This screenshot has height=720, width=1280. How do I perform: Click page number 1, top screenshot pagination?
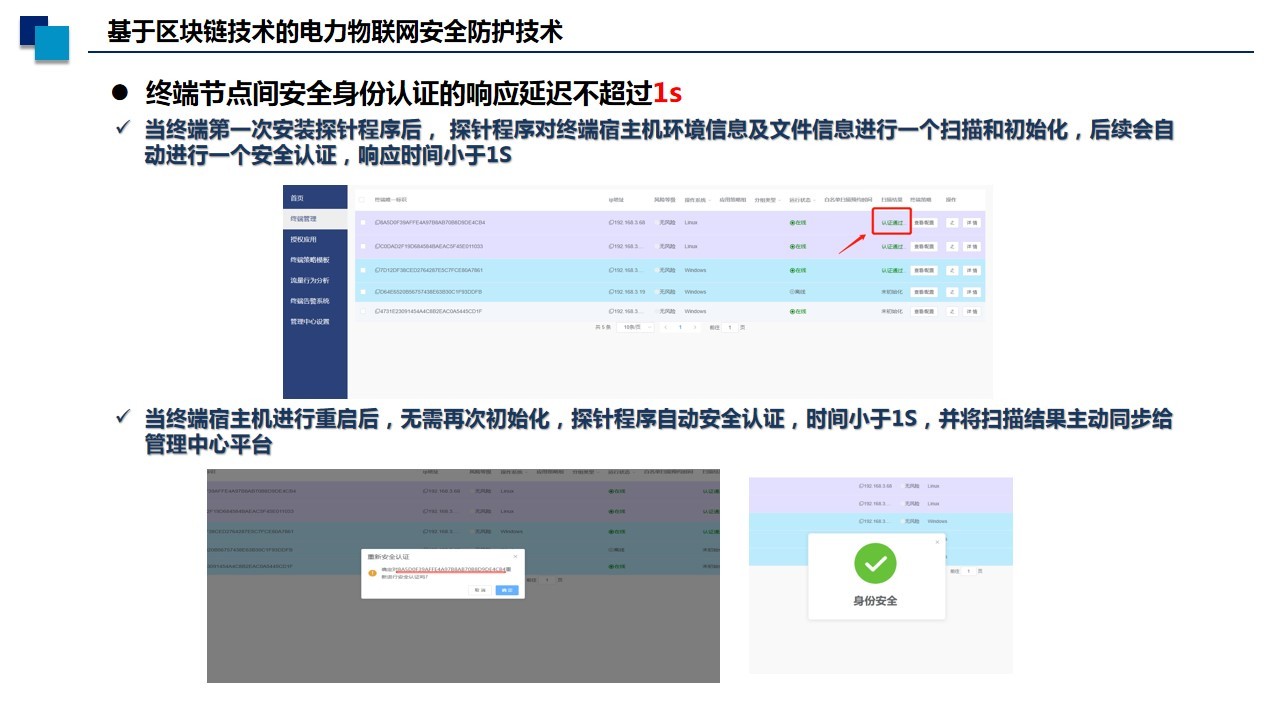click(x=680, y=327)
